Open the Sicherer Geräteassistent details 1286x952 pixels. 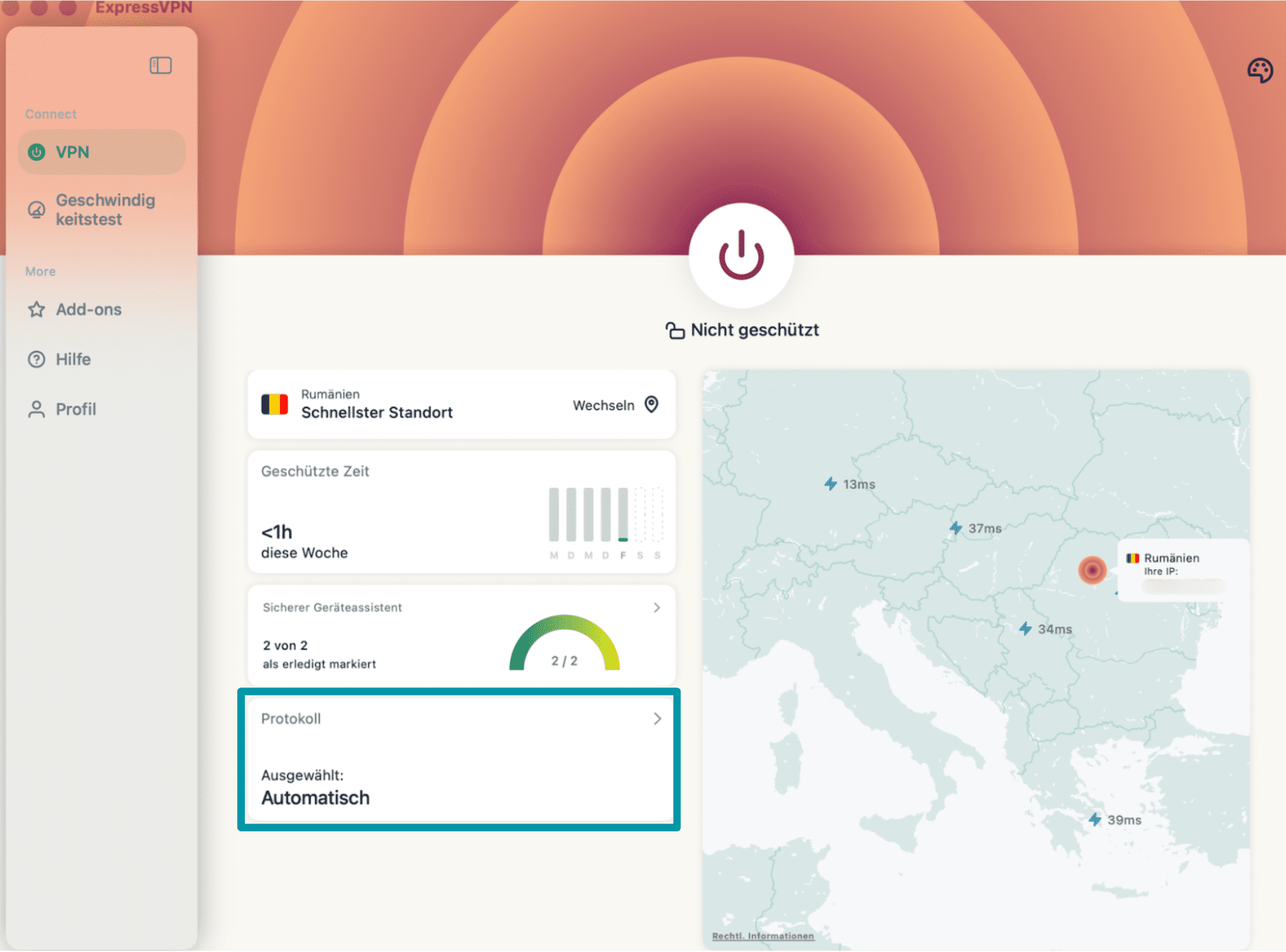tap(657, 608)
